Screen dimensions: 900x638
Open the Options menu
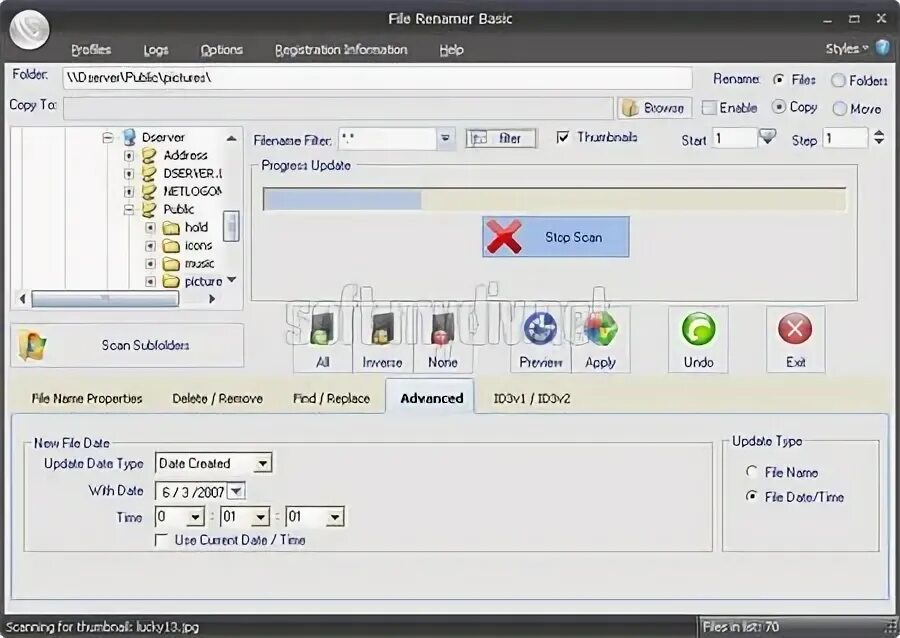coord(222,50)
